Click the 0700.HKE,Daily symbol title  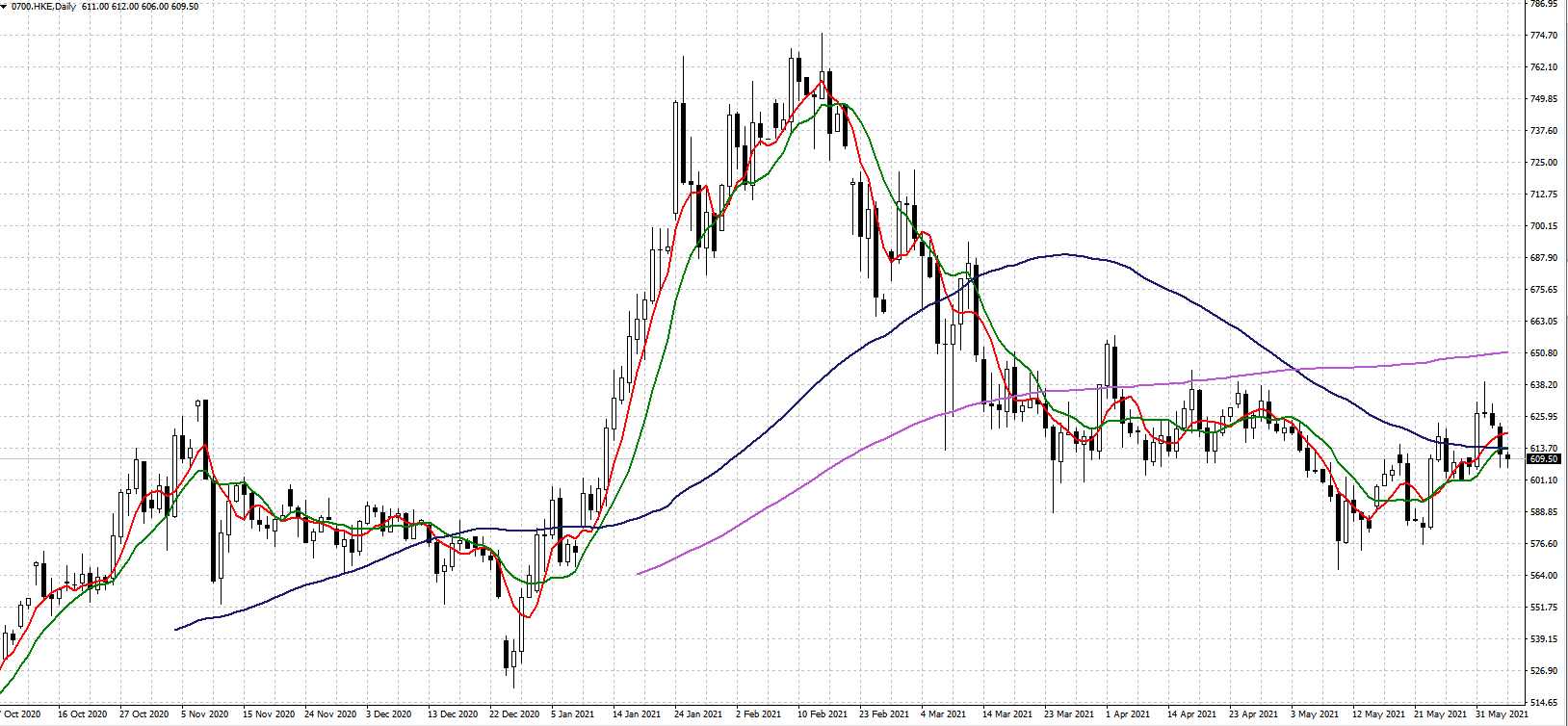[43, 6]
